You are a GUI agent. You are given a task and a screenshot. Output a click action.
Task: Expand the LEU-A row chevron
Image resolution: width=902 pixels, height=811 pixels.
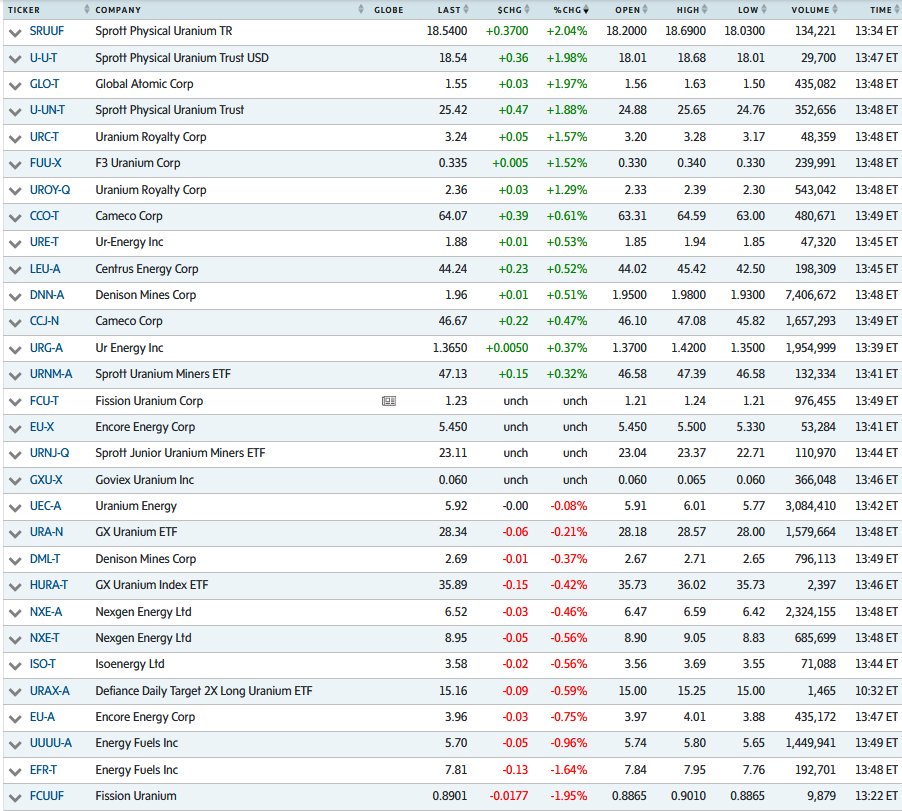coord(15,270)
